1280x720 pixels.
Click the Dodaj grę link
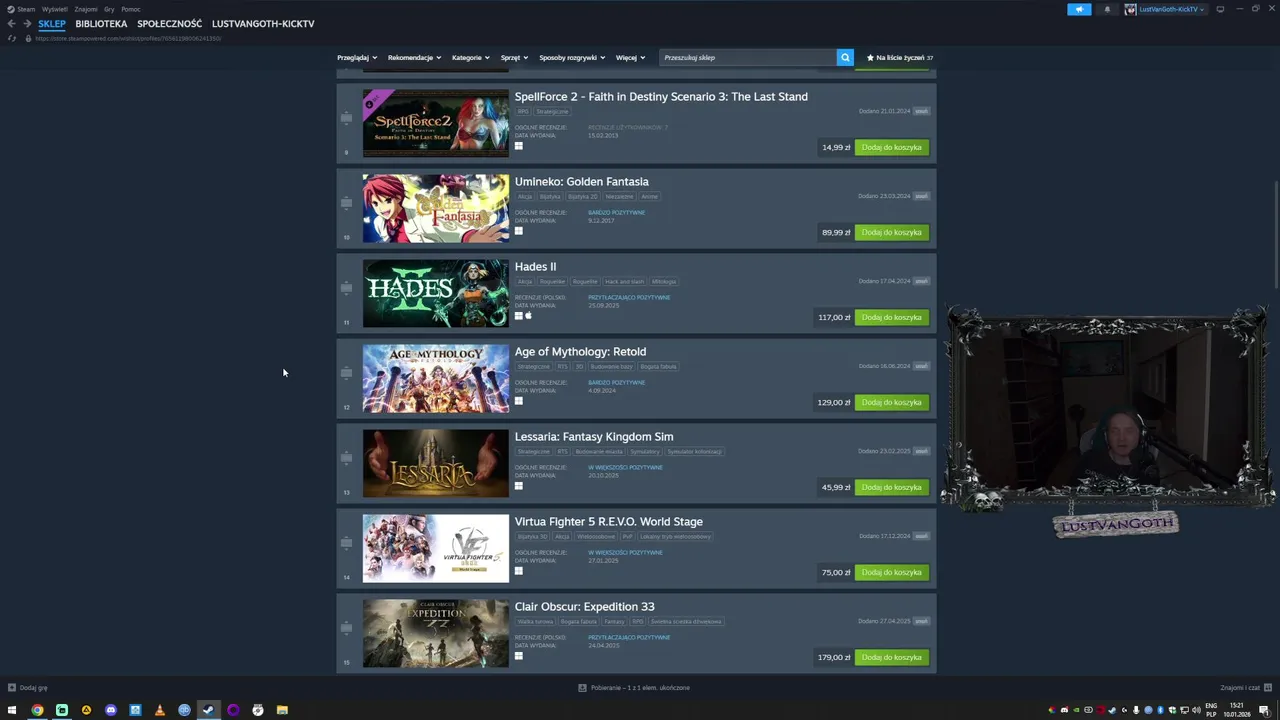33,688
